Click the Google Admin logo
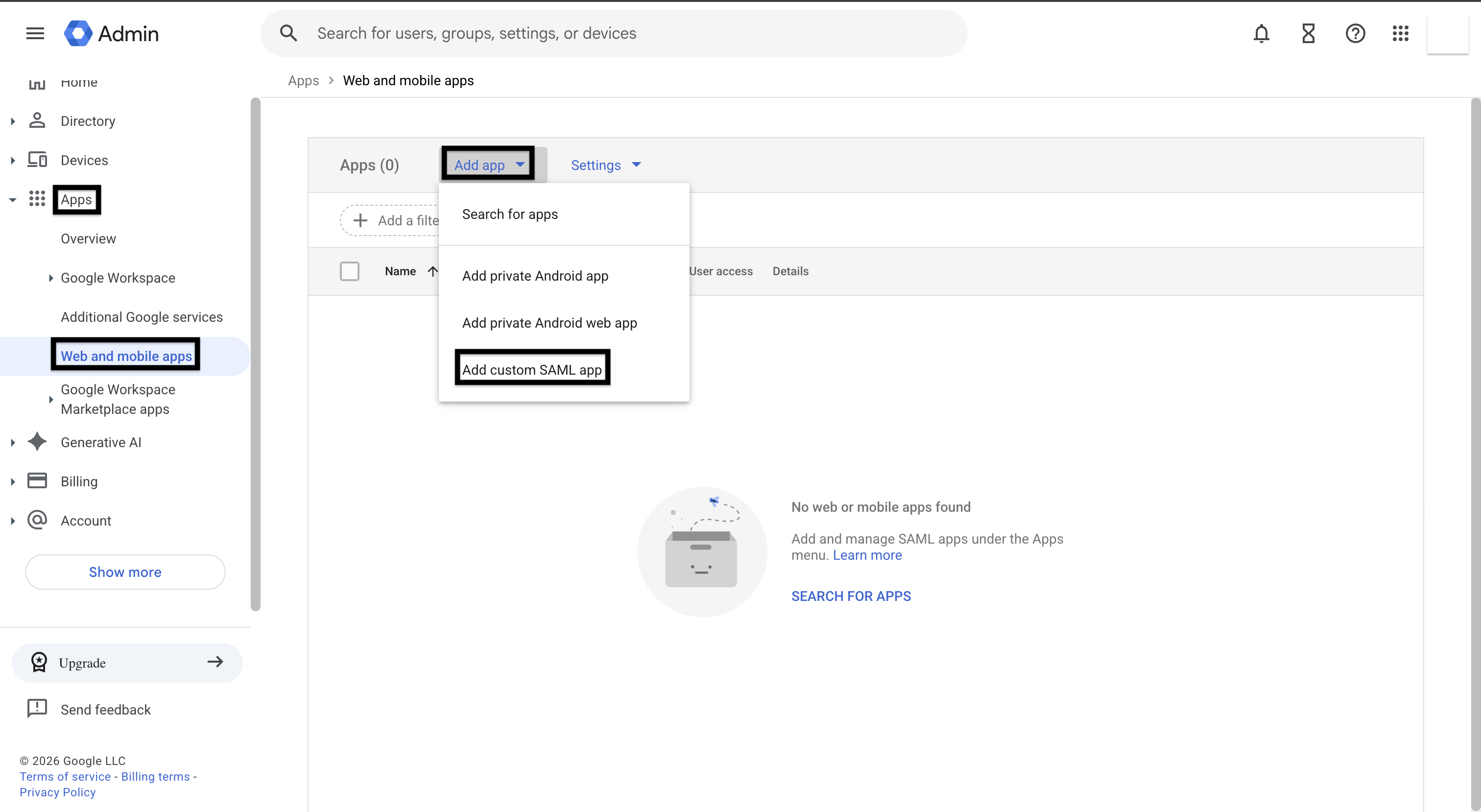1481x812 pixels. [x=112, y=33]
